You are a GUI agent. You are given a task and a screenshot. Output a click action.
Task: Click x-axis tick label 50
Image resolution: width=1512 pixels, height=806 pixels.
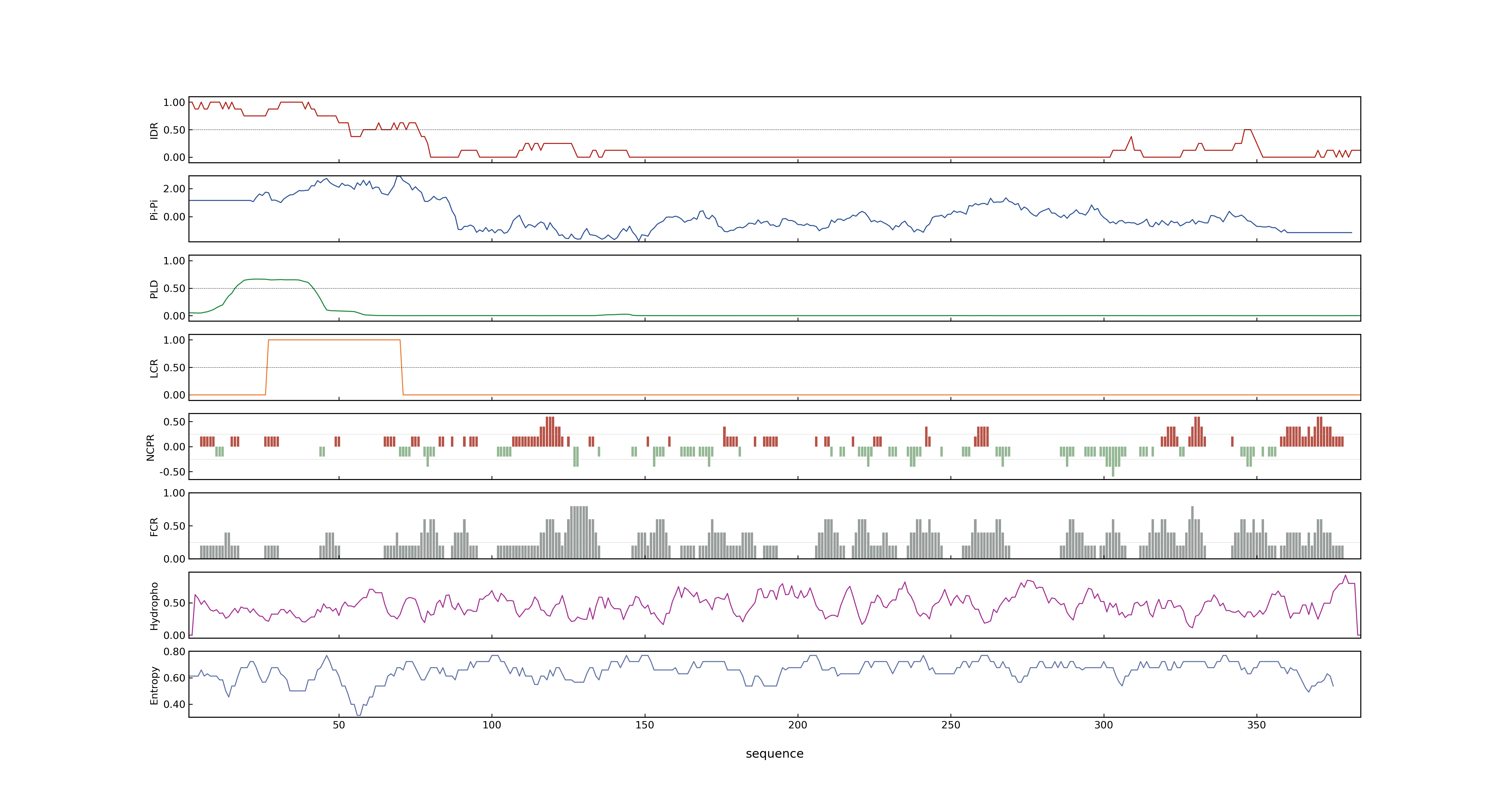[x=339, y=725]
